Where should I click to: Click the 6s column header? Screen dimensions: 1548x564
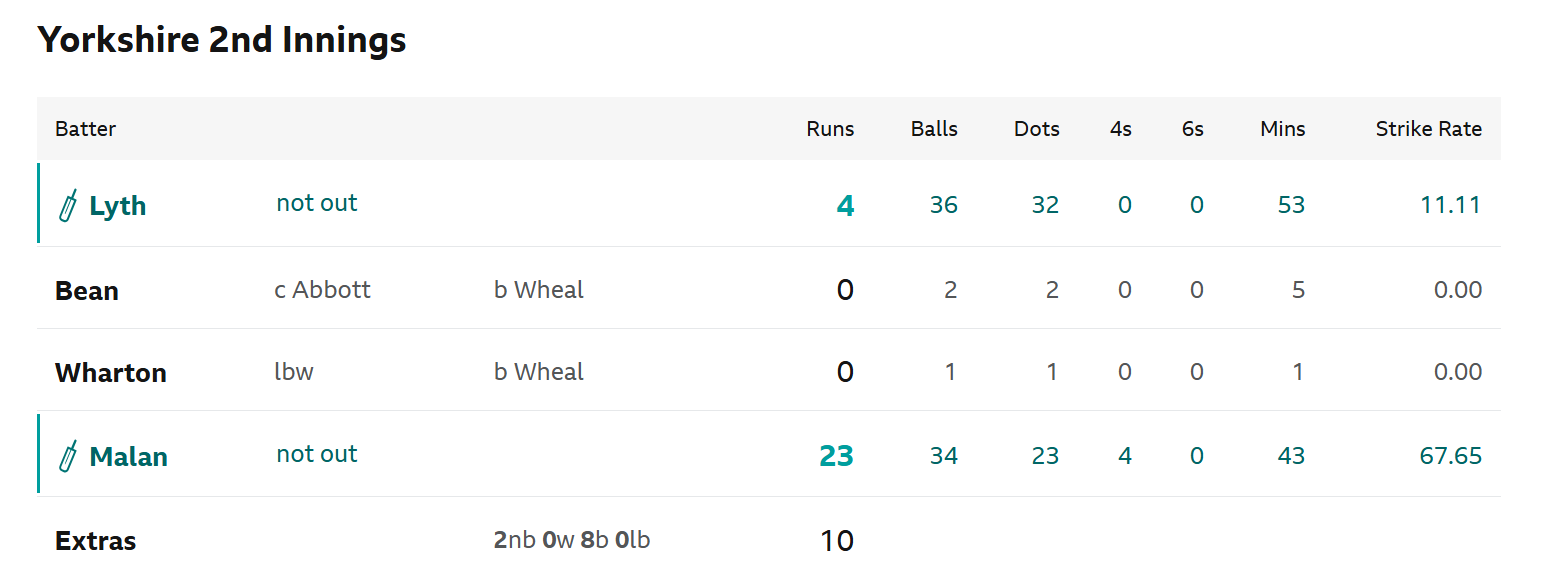tap(1192, 129)
